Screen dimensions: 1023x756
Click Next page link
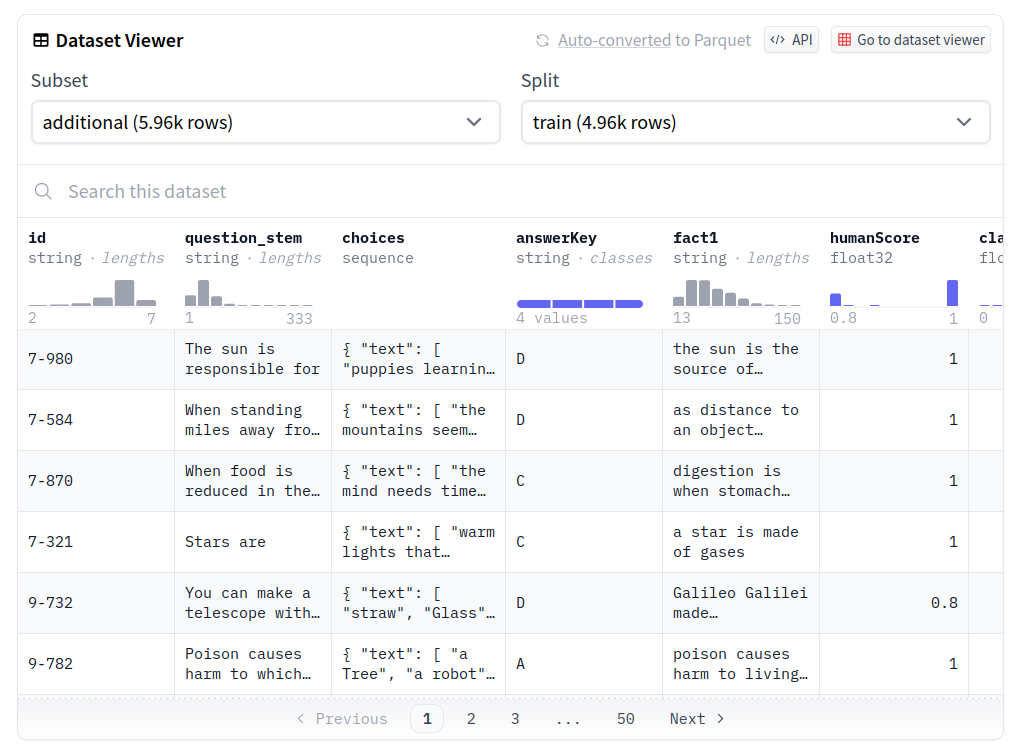(697, 719)
